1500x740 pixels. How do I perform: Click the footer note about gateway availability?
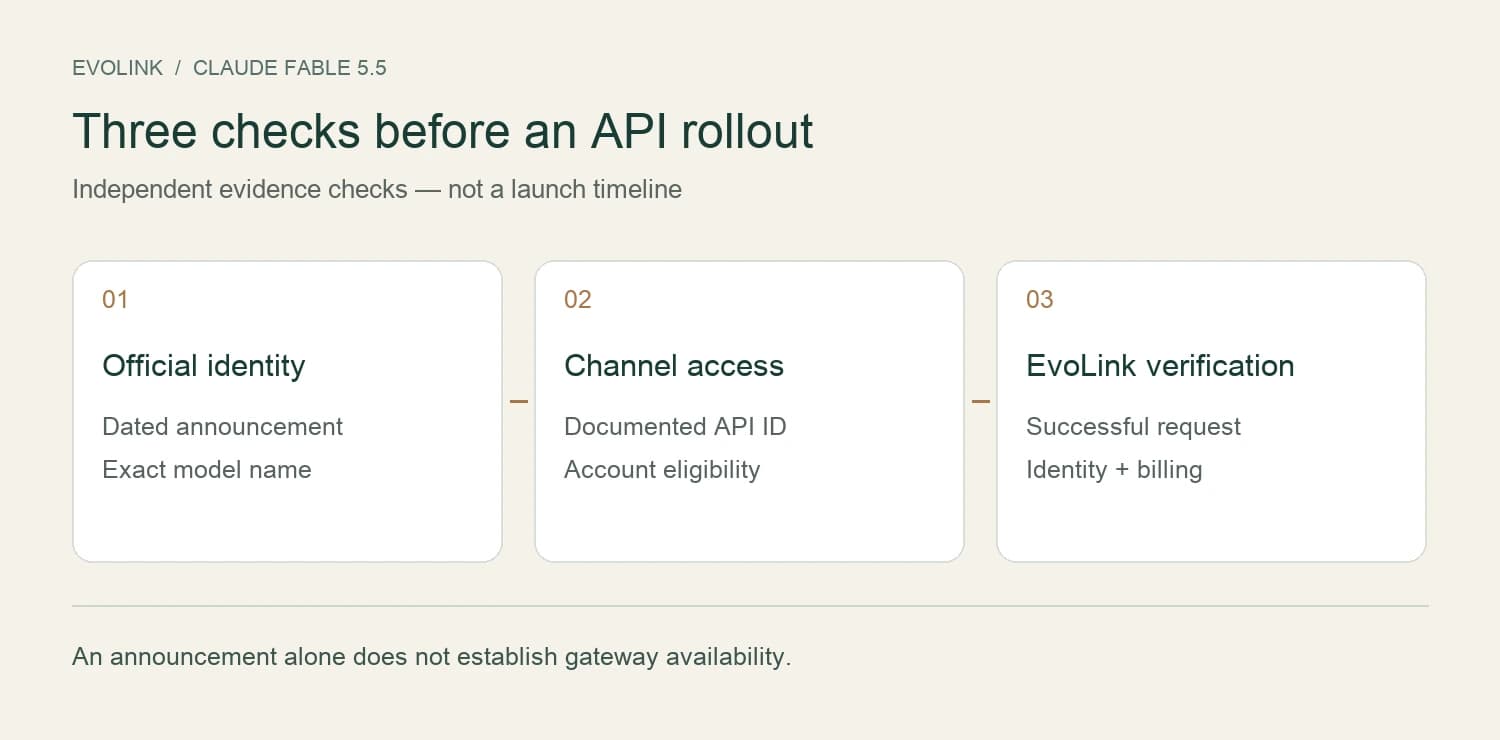point(432,657)
